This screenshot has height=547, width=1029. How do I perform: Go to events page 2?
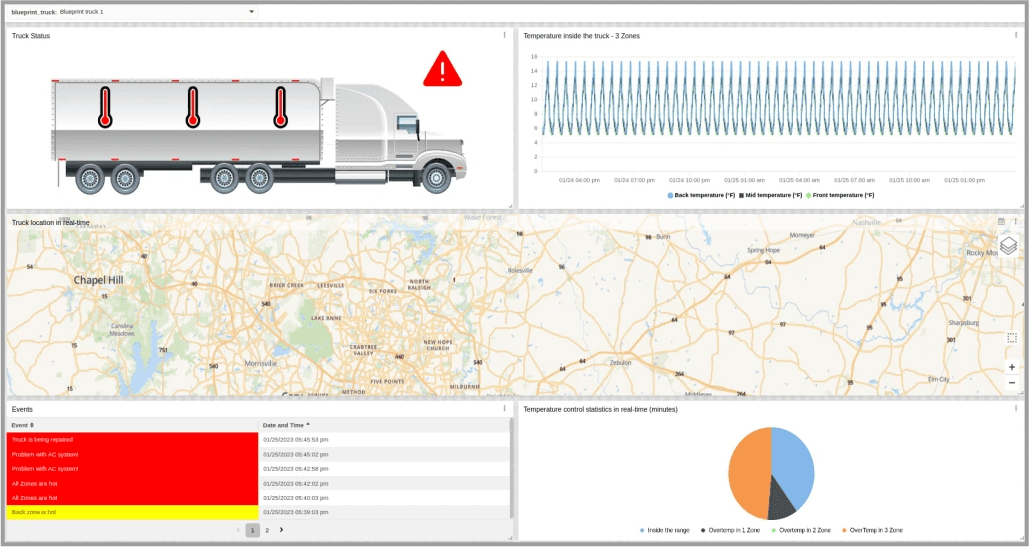[267, 530]
